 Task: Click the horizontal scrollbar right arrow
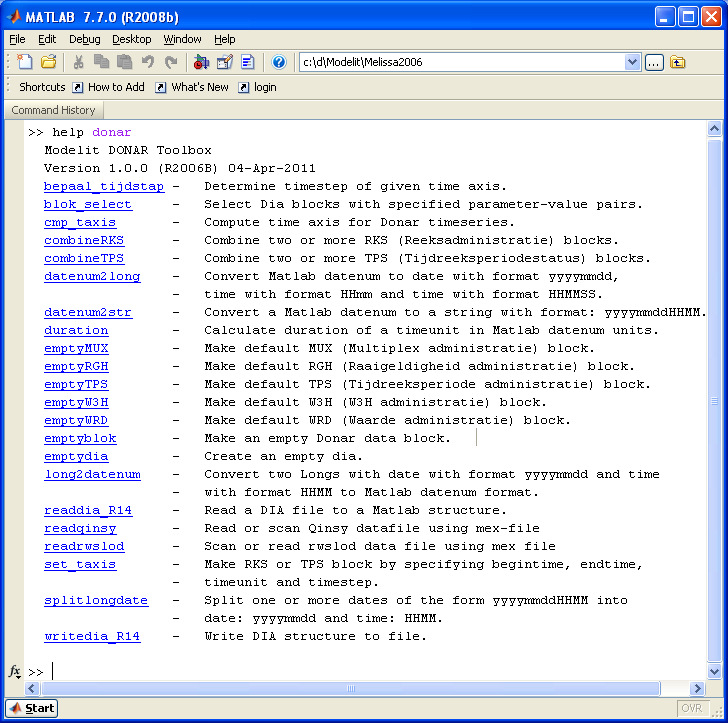point(697,688)
